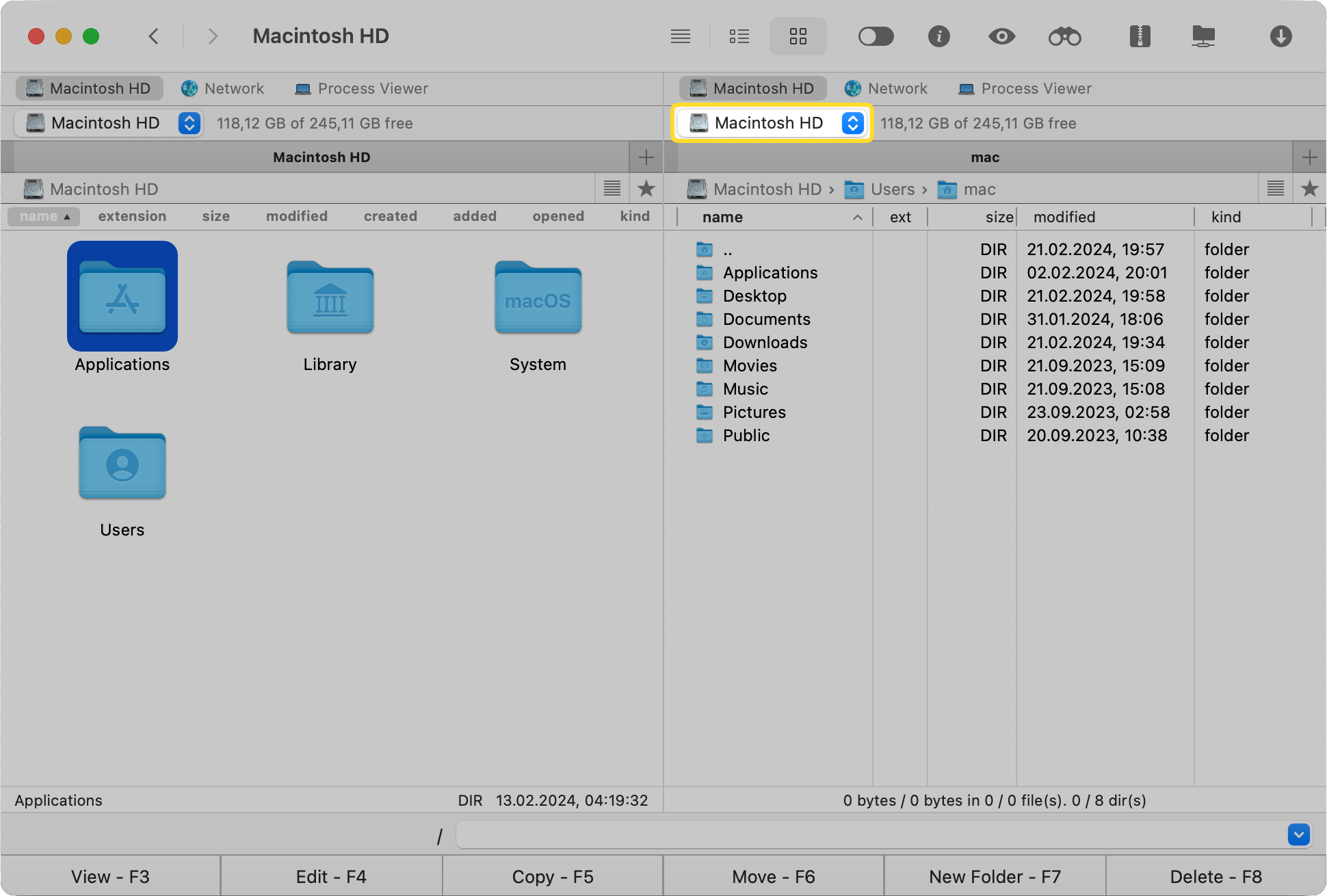Toggle the dark mode switch in toolbar
This screenshot has width=1327, height=896.
[876, 35]
